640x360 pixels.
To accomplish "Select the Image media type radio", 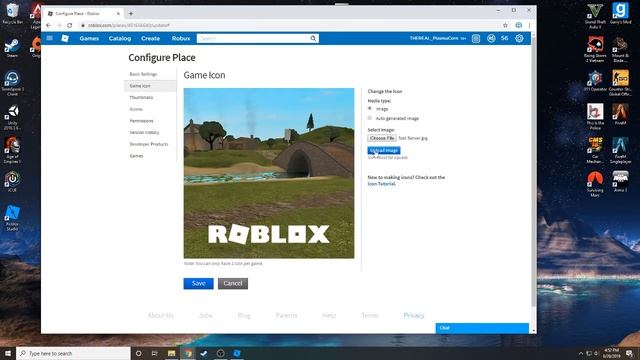I will [x=370, y=109].
